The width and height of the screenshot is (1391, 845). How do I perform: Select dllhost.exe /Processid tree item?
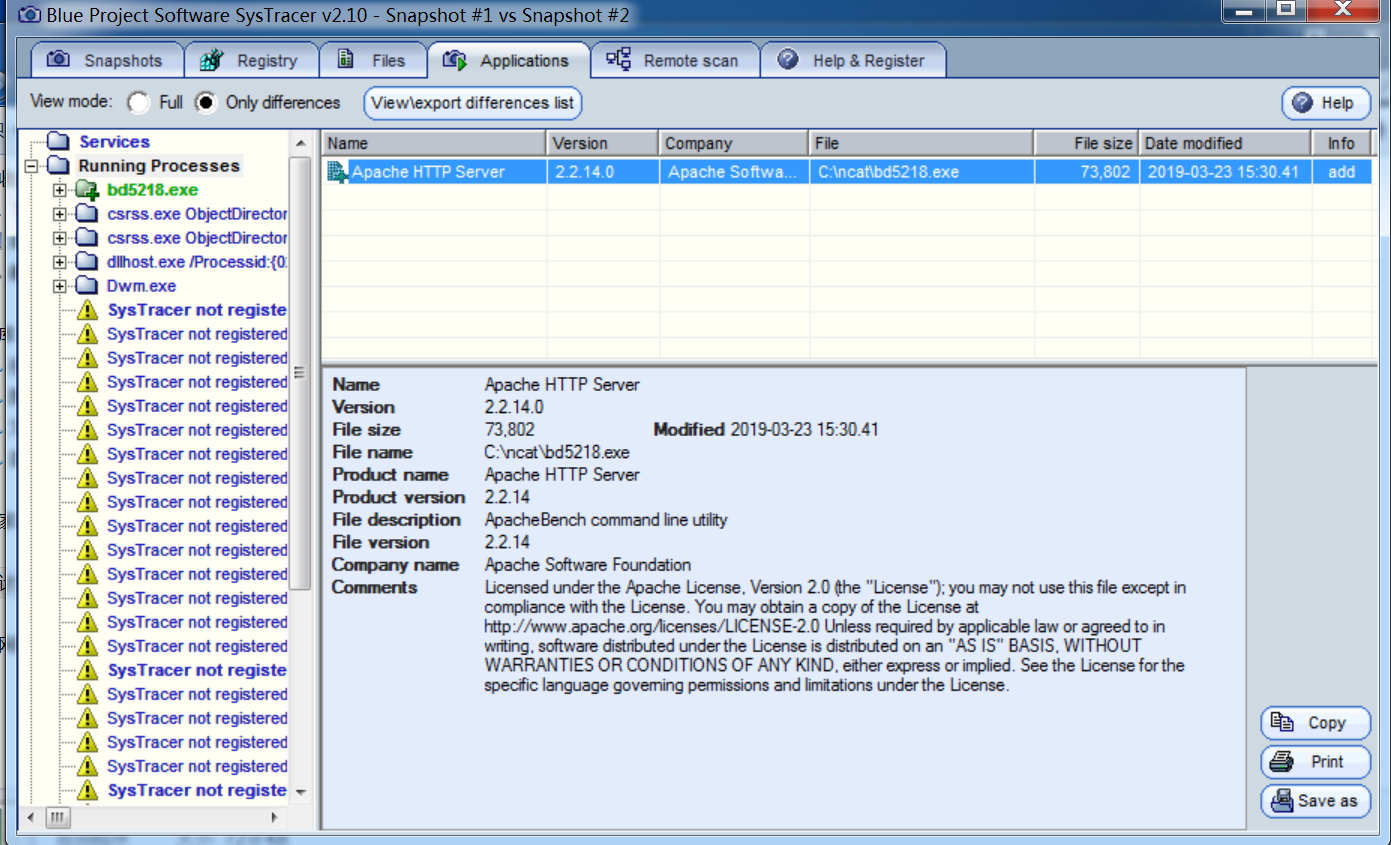[x=197, y=262]
